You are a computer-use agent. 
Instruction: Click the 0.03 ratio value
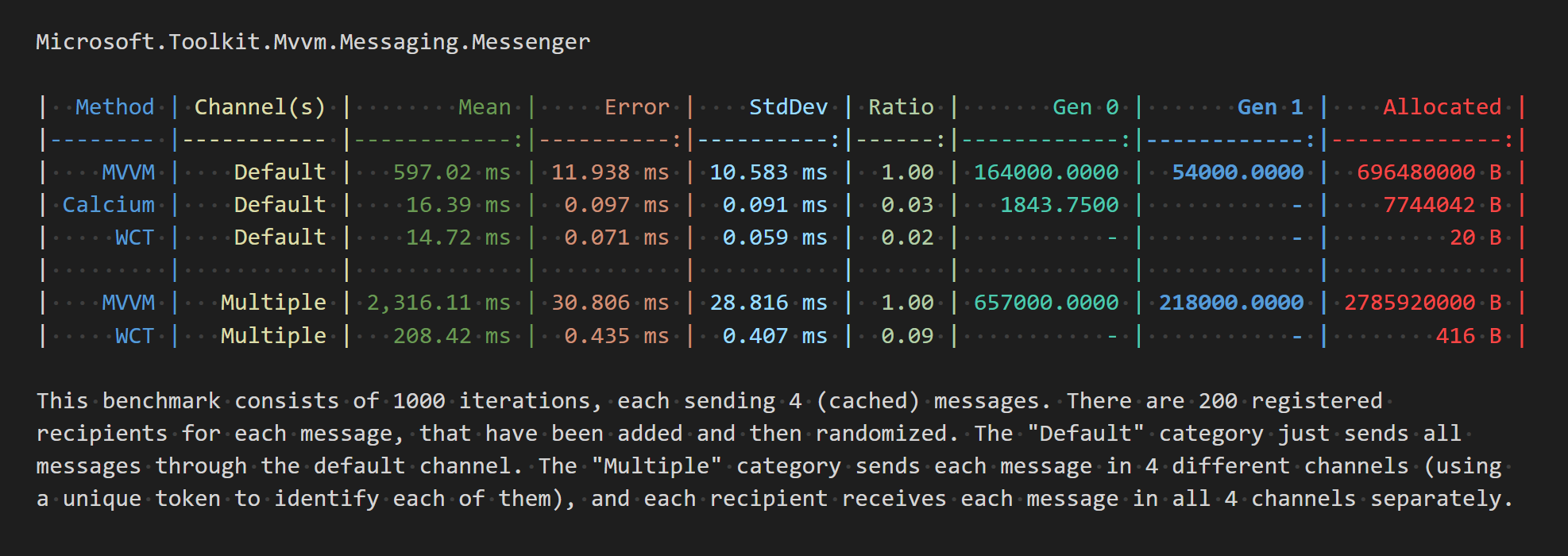(x=908, y=205)
